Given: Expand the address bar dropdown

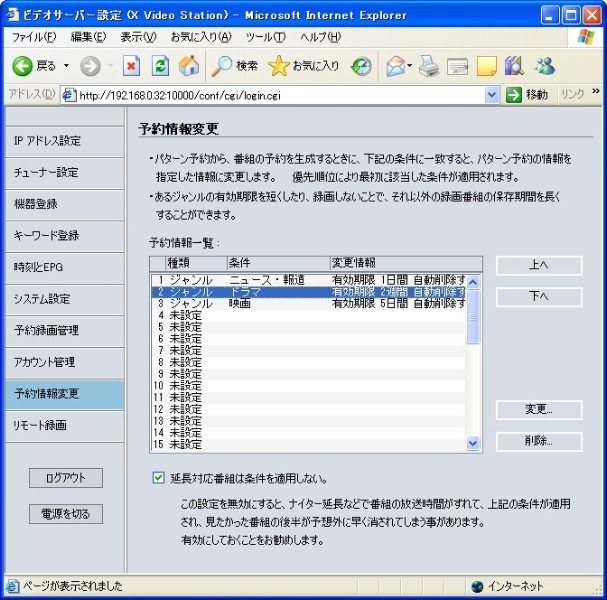Looking at the screenshot, I should 491,95.
